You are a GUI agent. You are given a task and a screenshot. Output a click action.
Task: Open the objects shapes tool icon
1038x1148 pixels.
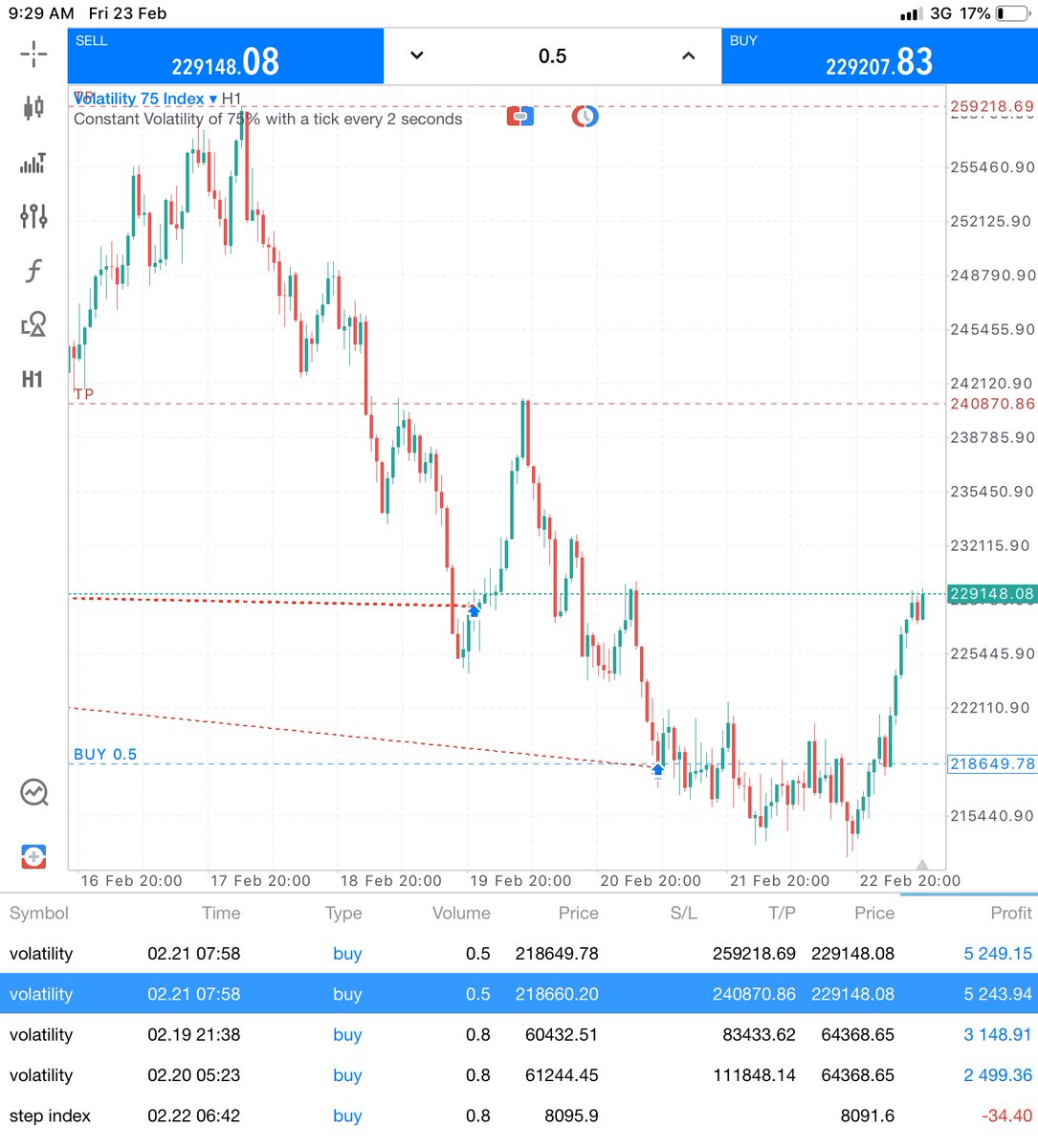point(33,324)
